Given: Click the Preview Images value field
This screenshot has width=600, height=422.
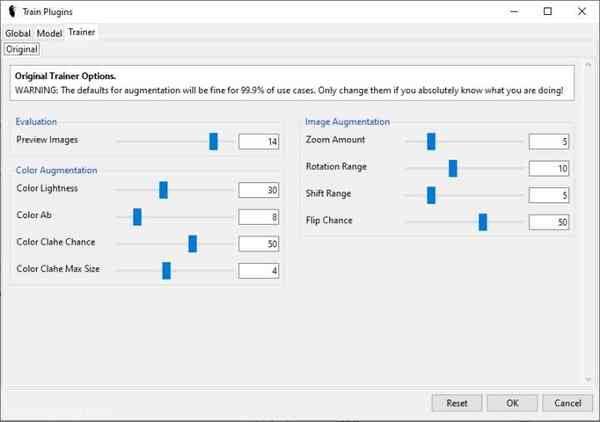Looking at the screenshot, I should click(x=259, y=142).
